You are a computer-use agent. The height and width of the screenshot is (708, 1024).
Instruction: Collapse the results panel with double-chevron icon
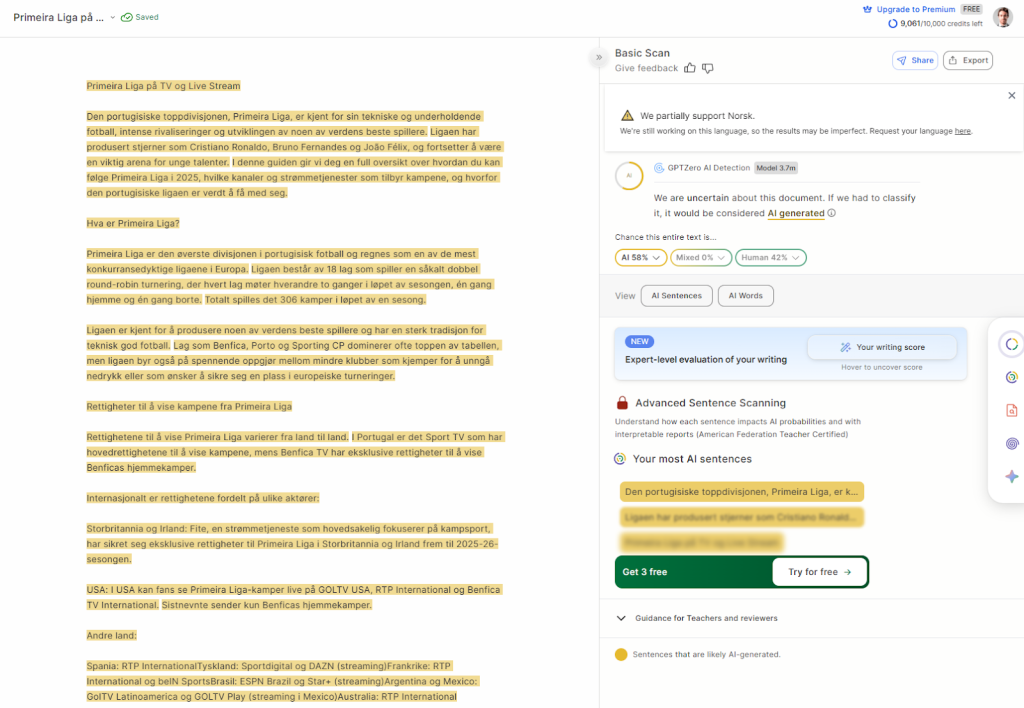(x=599, y=58)
